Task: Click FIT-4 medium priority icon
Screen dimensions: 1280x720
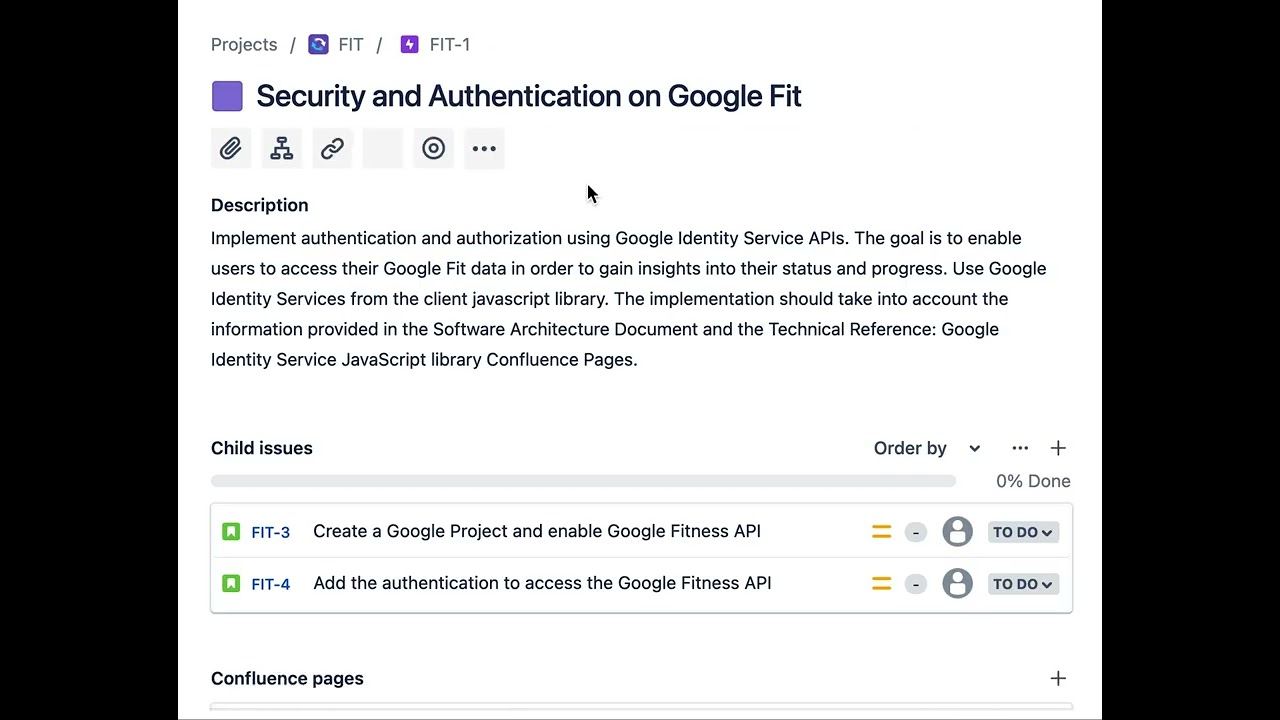Action: click(x=881, y=584)
